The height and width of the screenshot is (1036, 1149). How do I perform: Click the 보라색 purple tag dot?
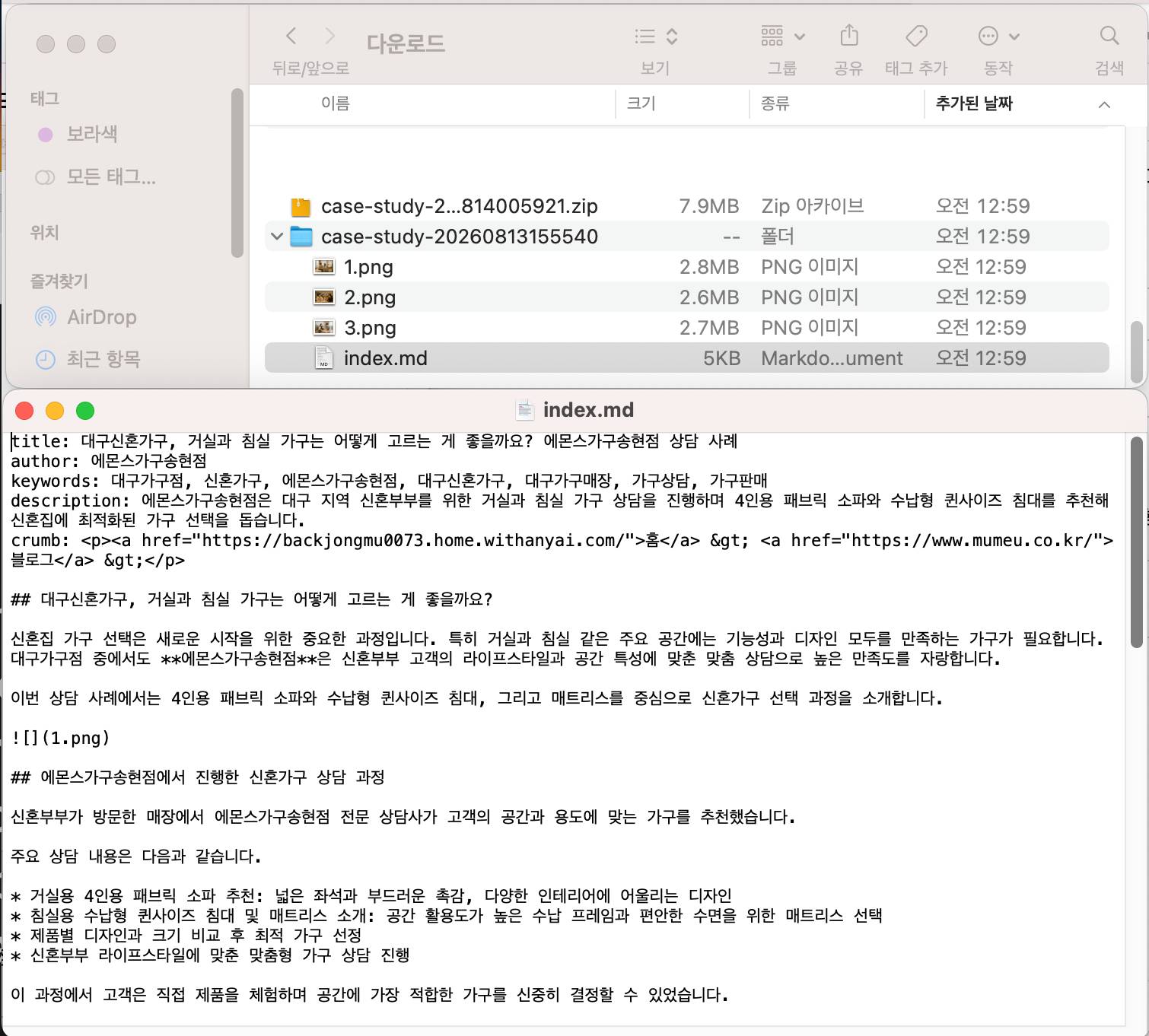(46, 135)
